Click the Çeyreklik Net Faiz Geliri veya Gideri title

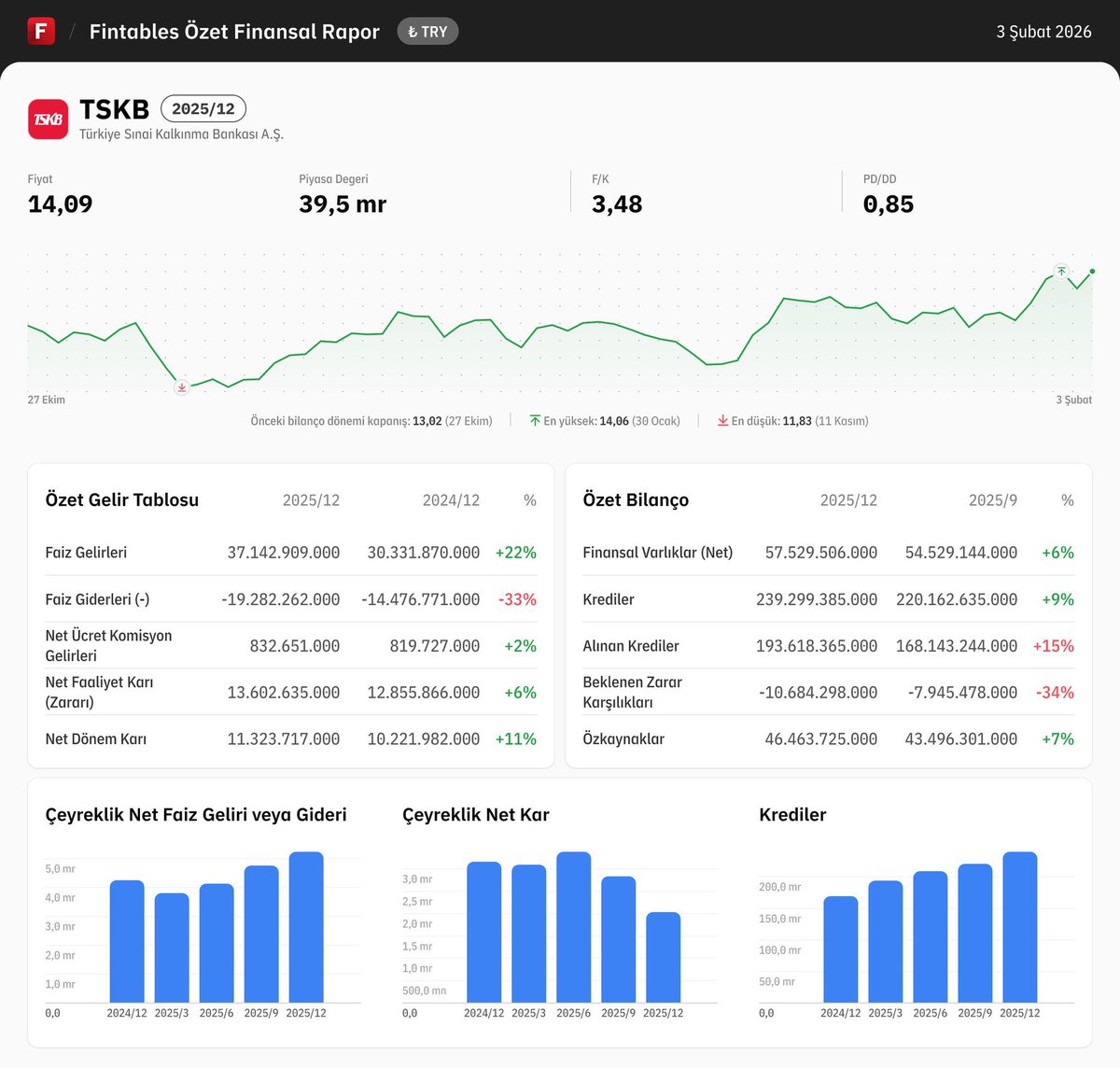(x=196, y=815)
